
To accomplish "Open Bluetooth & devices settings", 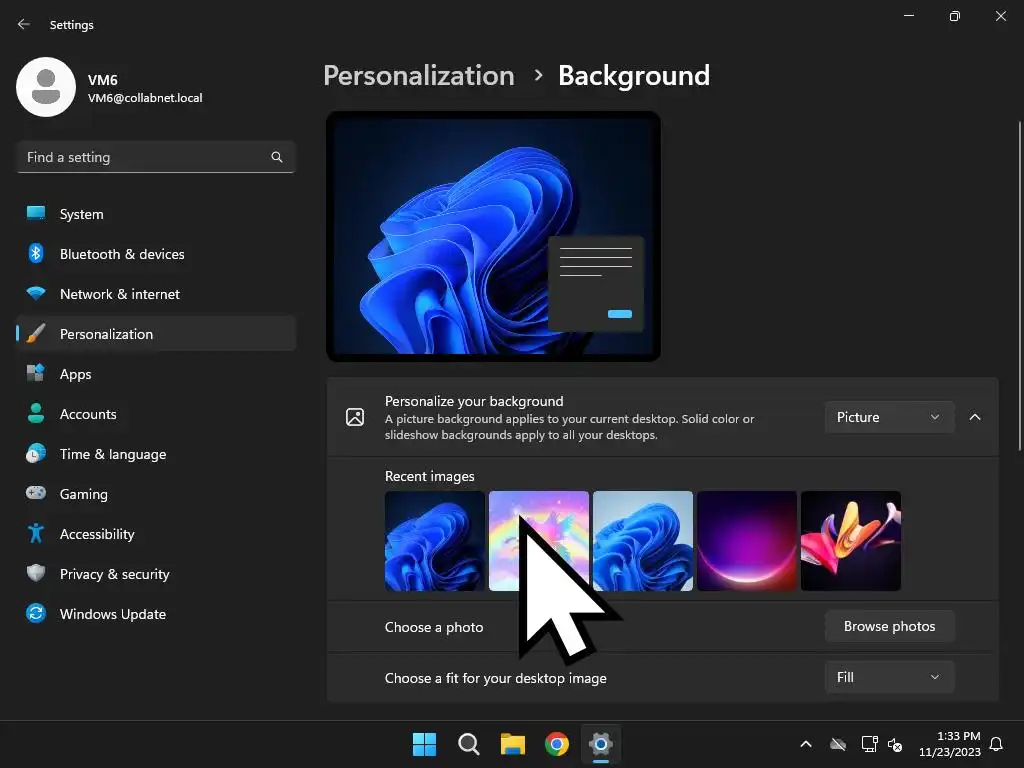I will click(x=156, y=254).
